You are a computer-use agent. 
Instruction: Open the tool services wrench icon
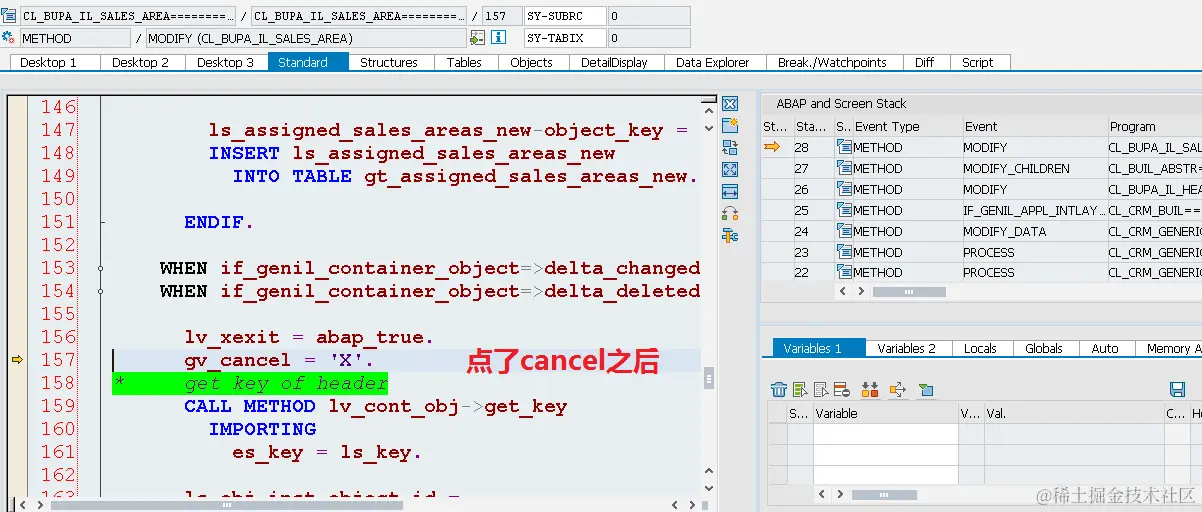[x=730, y=235]
